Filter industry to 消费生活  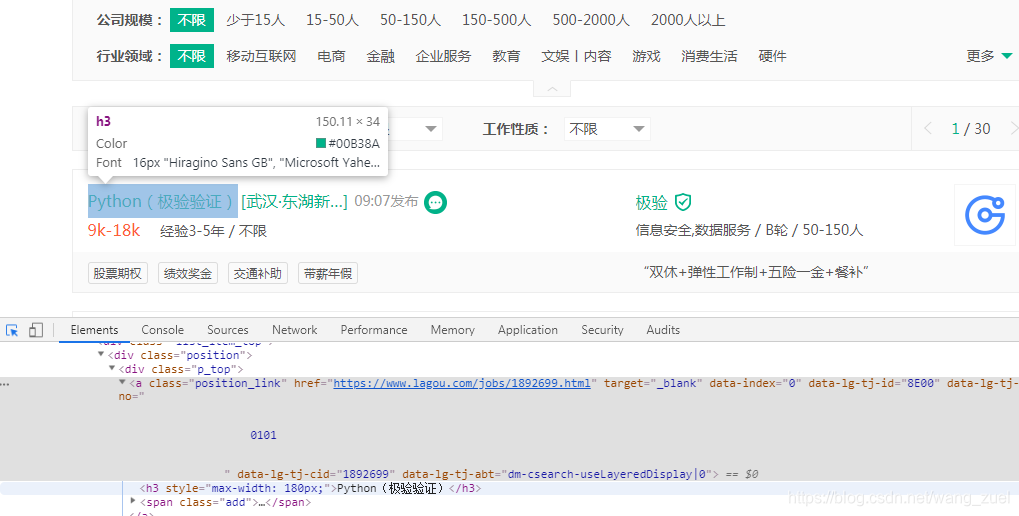[x=709, y=56]
